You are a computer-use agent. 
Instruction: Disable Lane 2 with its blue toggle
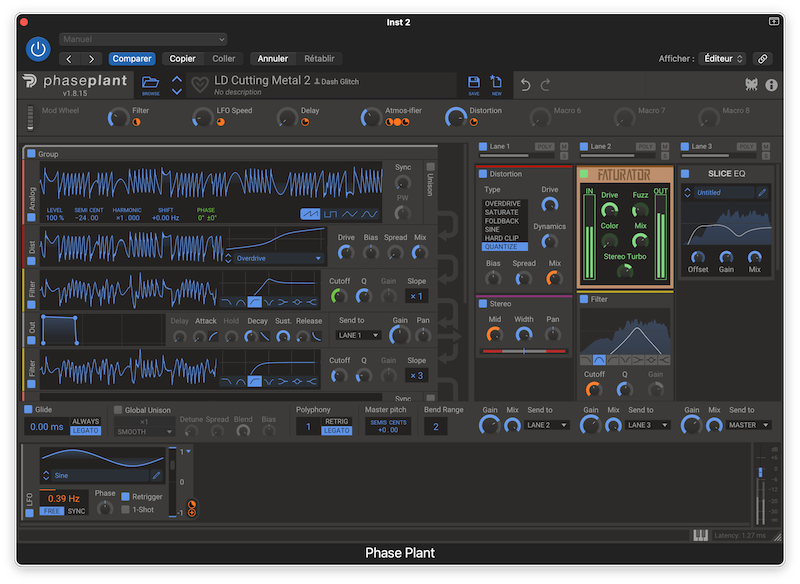[x=584, y=146]
